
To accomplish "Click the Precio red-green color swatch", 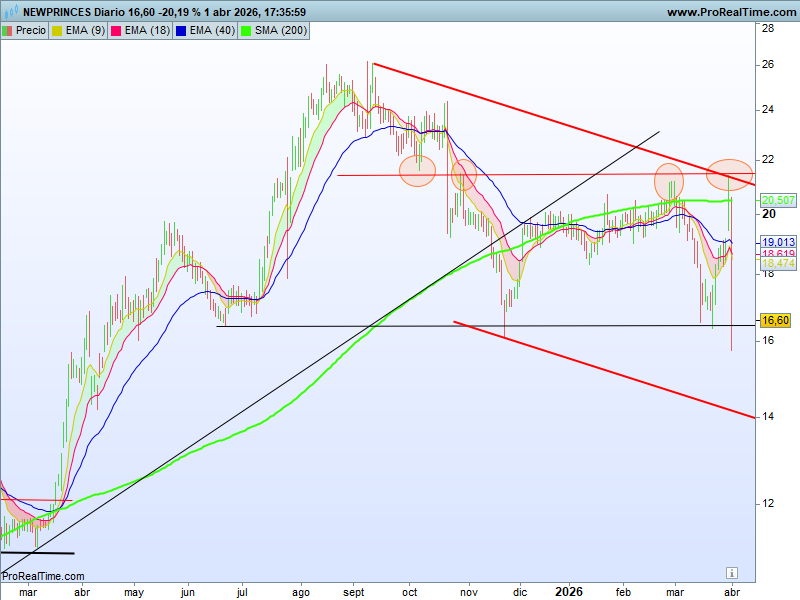I will tap(7, 31).
